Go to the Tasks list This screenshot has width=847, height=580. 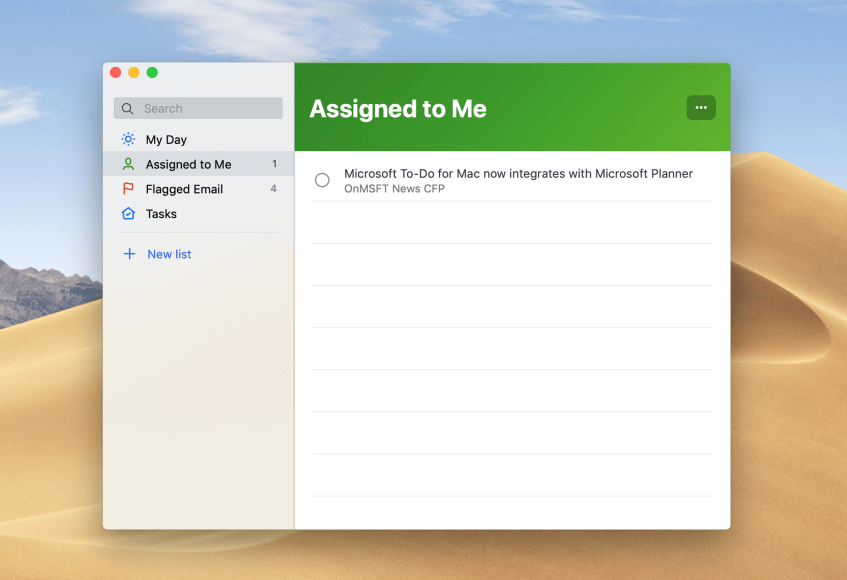coord(161,214)
